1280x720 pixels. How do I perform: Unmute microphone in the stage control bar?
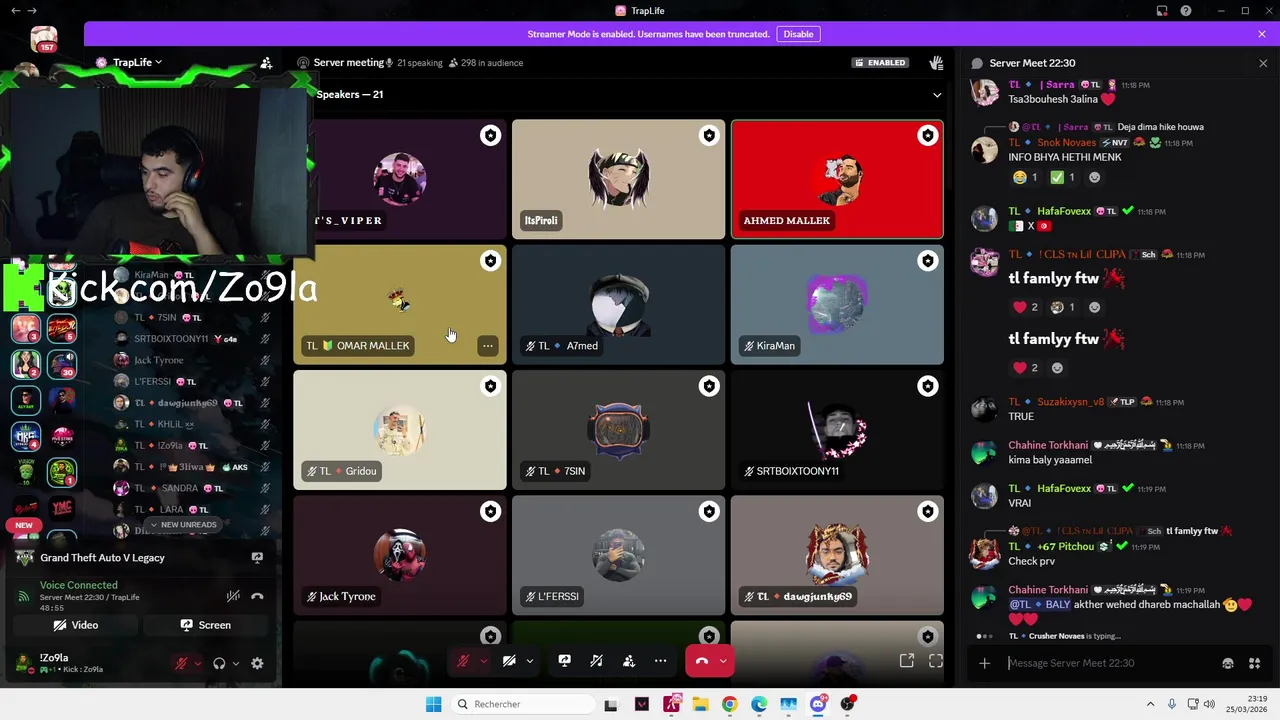pos(463,661)
